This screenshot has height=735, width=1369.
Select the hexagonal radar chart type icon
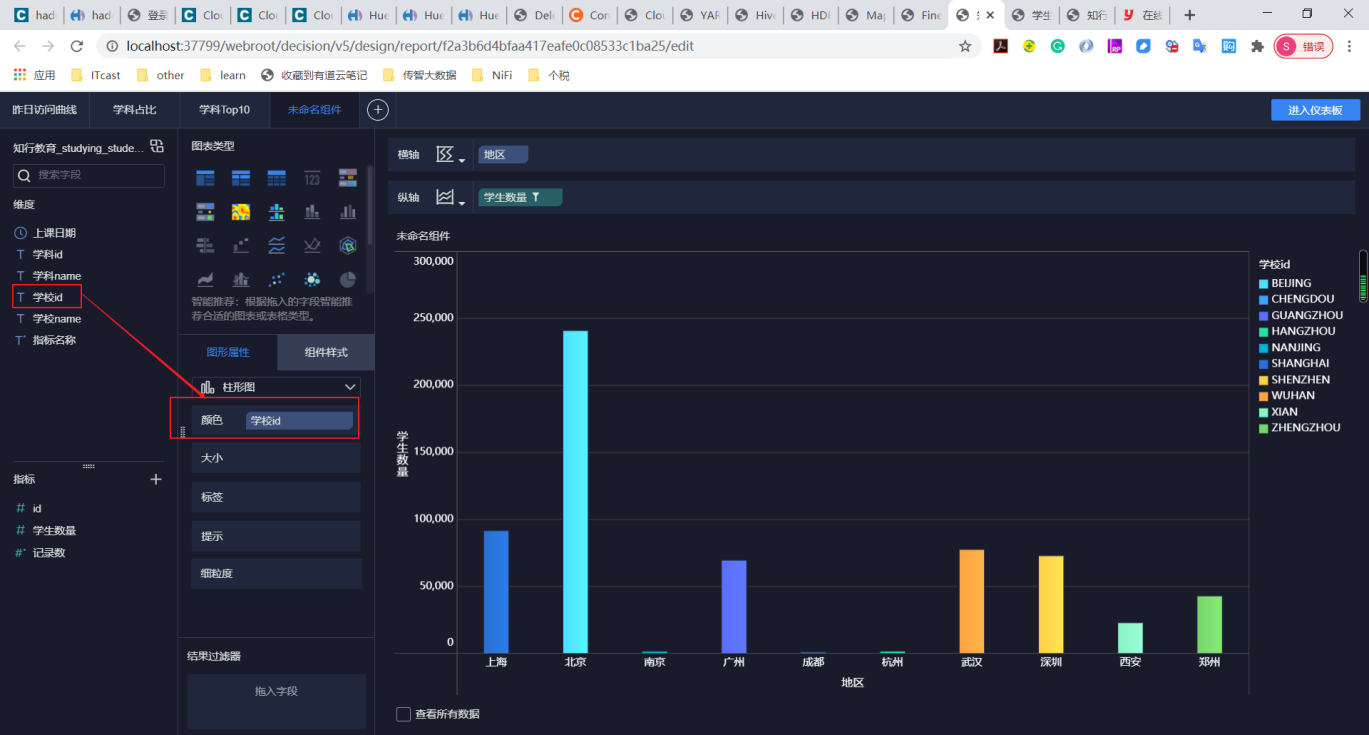tap(348, 245)
